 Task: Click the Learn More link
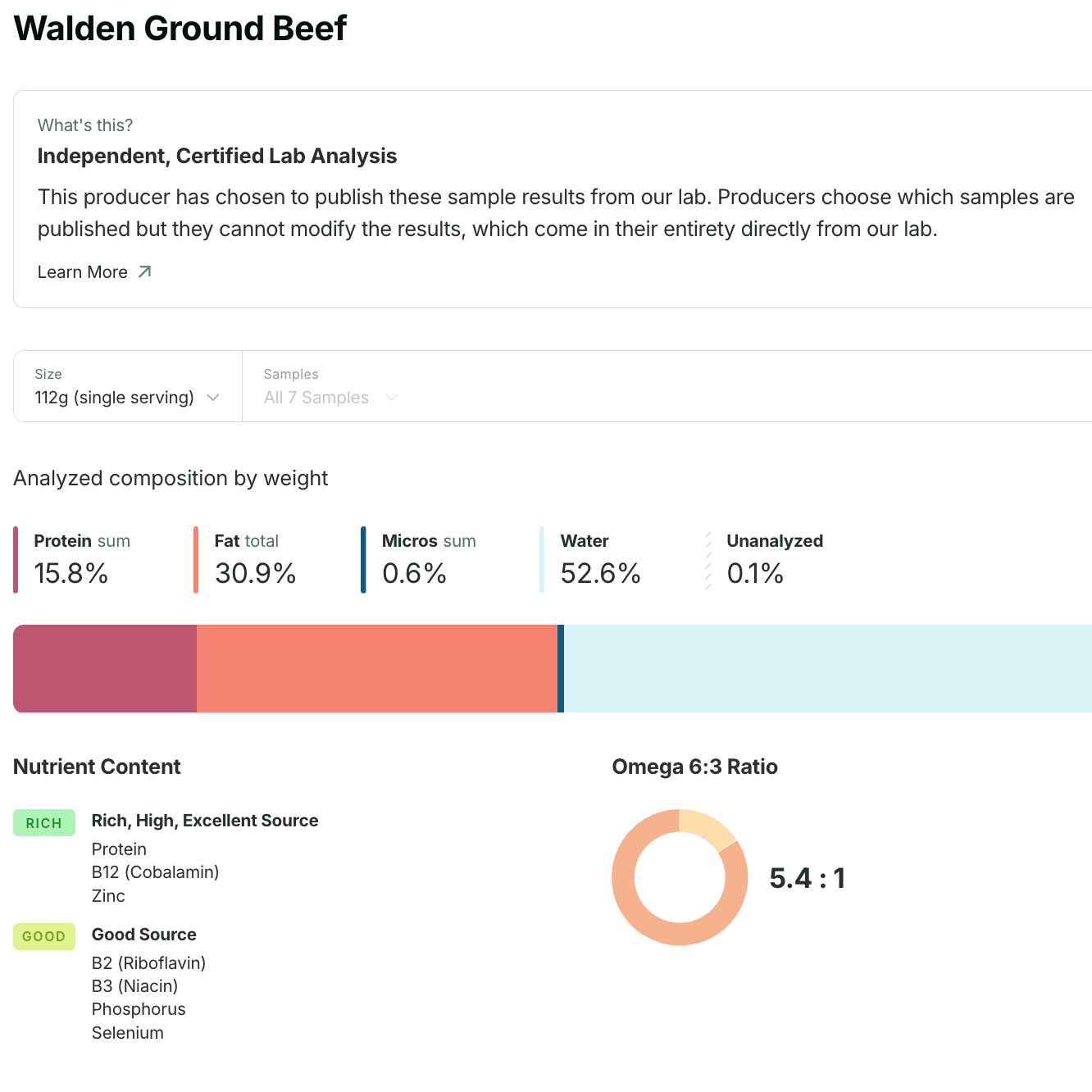point(82,271)
